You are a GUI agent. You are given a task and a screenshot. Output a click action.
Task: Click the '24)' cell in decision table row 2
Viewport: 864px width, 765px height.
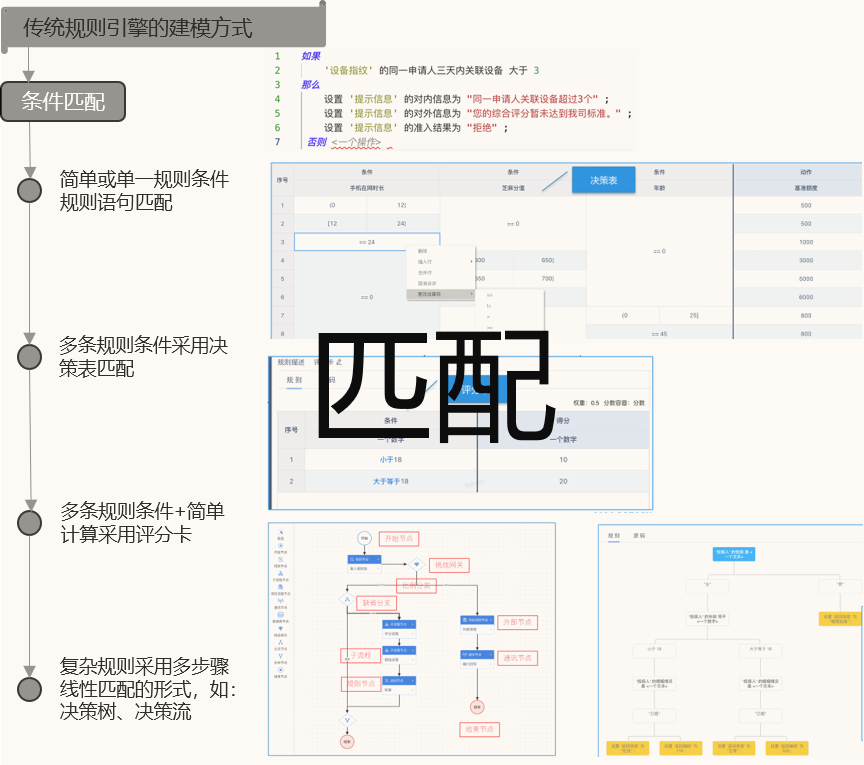coord(401,223)
